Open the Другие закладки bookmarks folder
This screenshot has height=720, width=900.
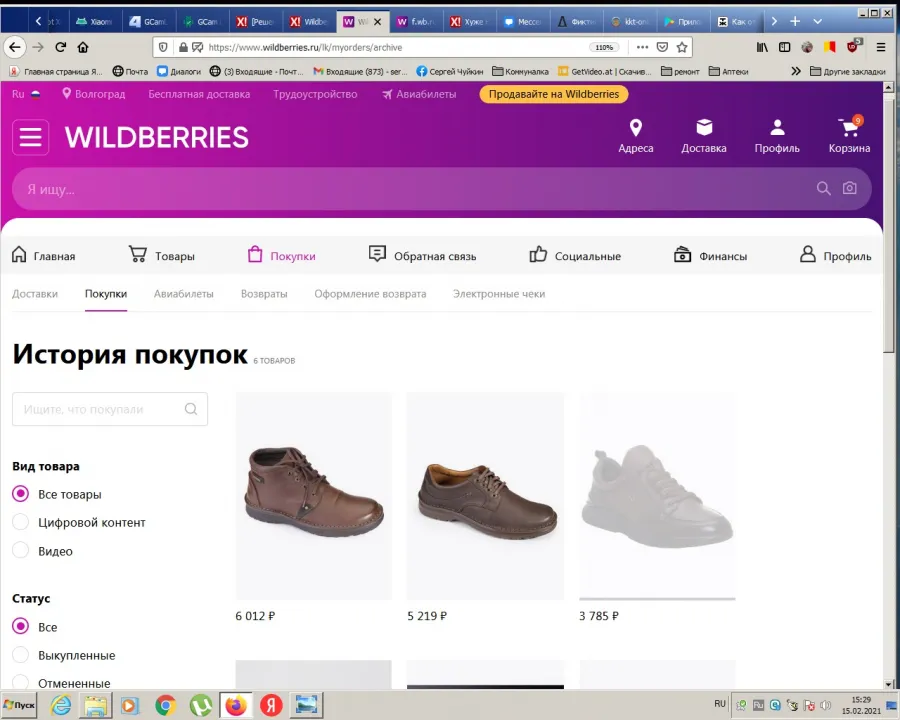pyautogui.click(x=847, y=71)
